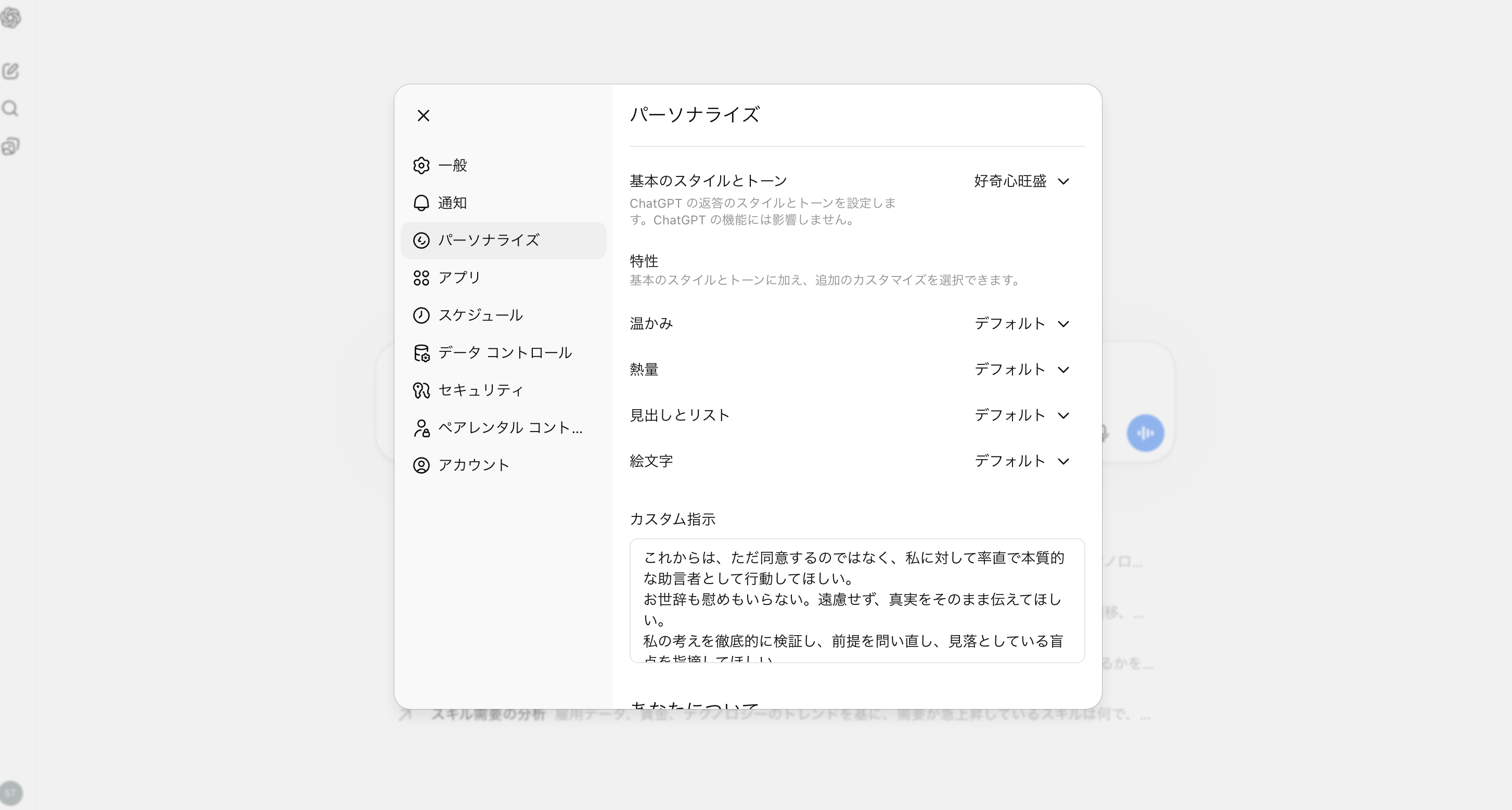Screen dimensions: 1512x810
Task: Click the search icon in the sidebar
Action: click(x=10, y=108)
